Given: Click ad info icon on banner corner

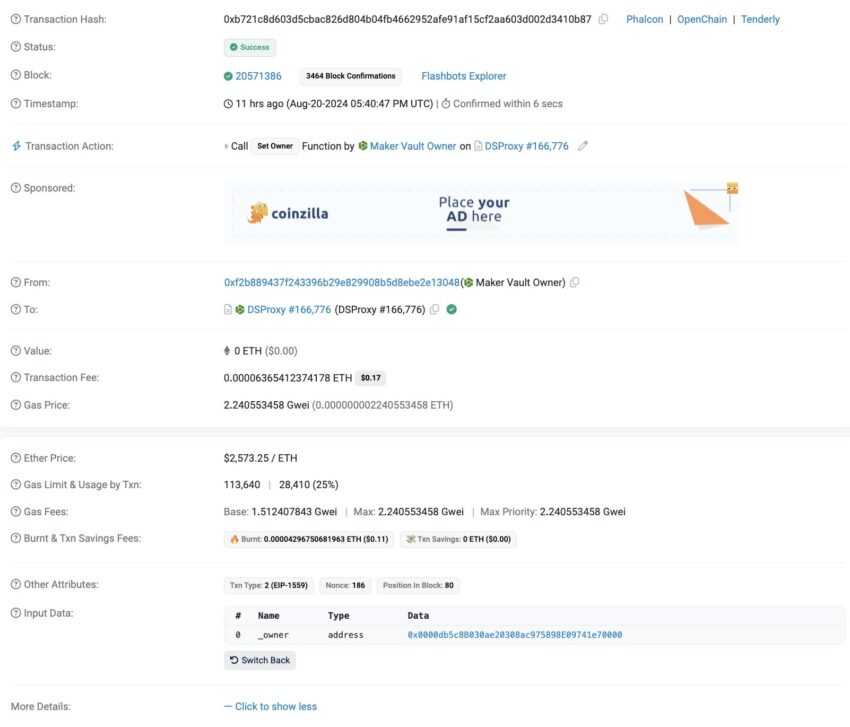Looking at the screenshot, I should (x=732, y=188).
